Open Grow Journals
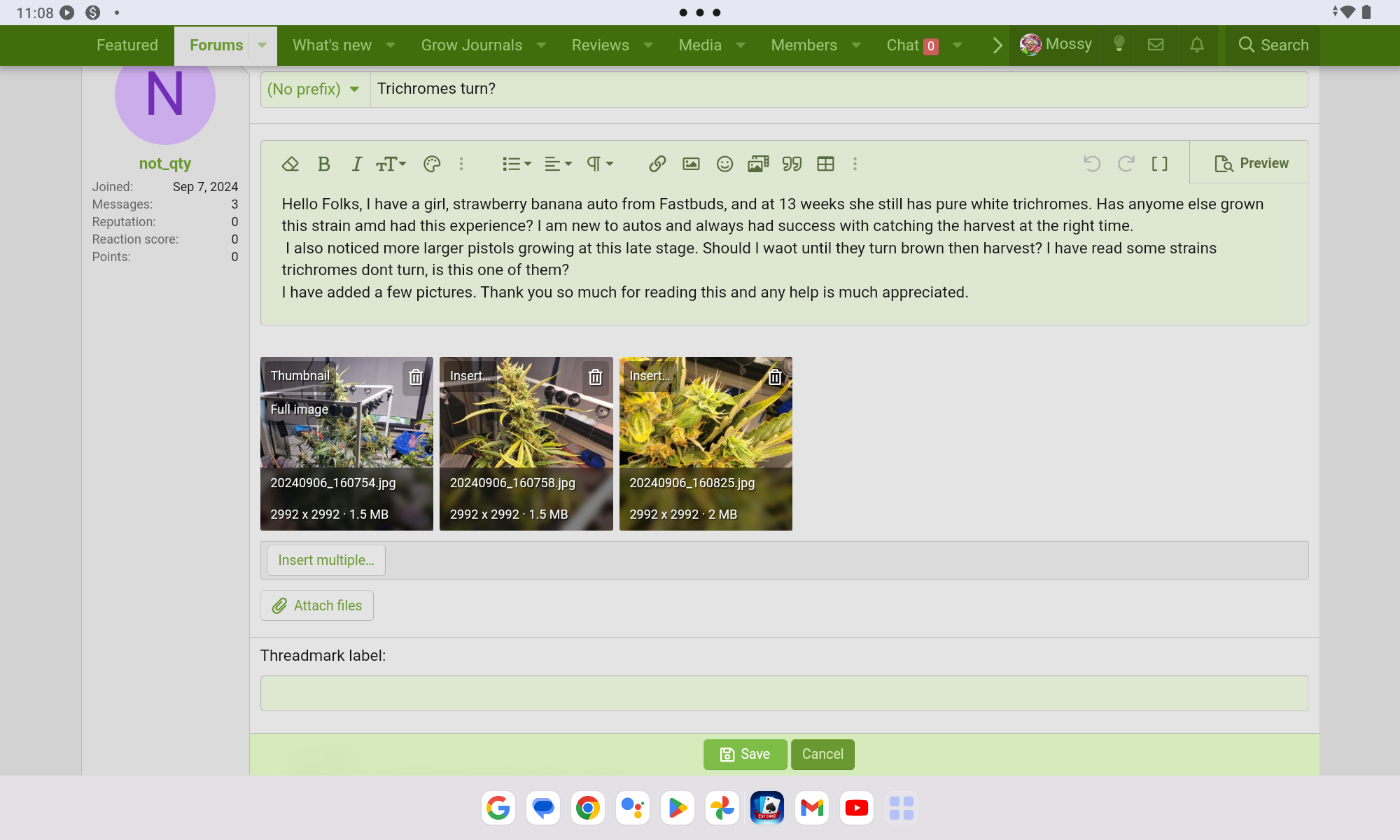The image size is (1400, 840). click(x=472, y=45)
